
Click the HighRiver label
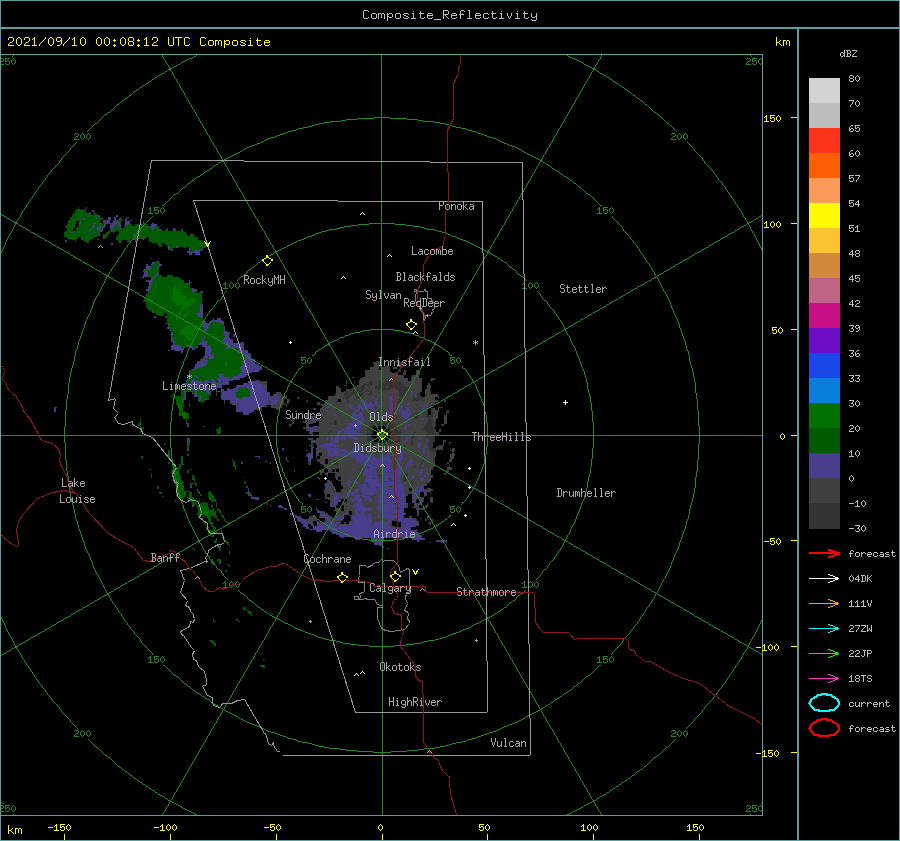click(414, 702)
